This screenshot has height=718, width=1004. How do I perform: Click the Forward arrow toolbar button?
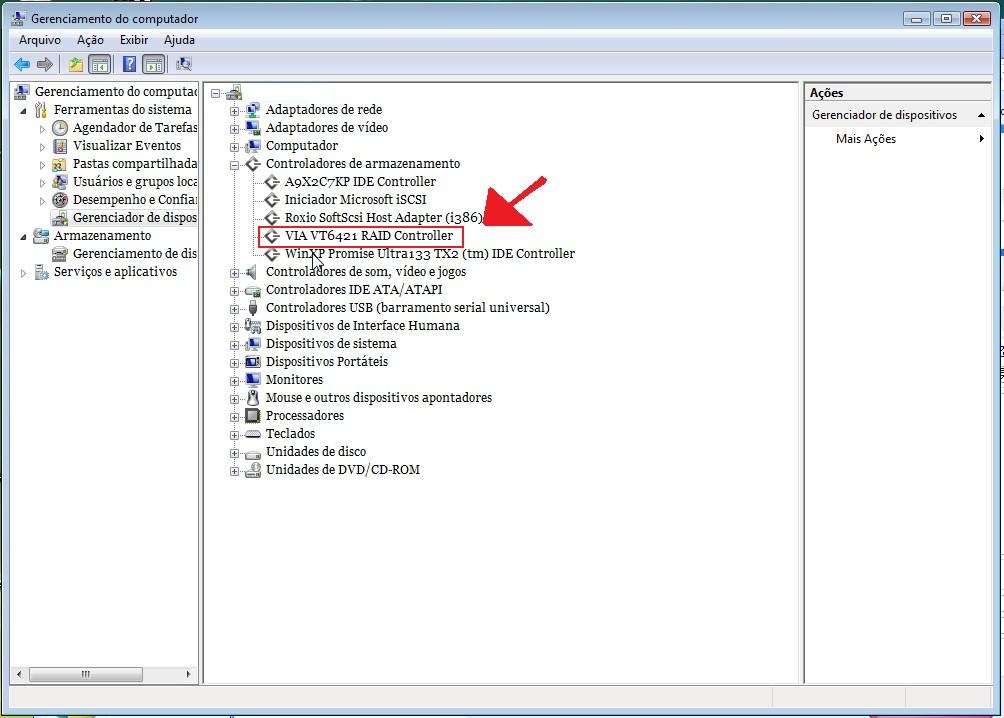tap(45, 64)
